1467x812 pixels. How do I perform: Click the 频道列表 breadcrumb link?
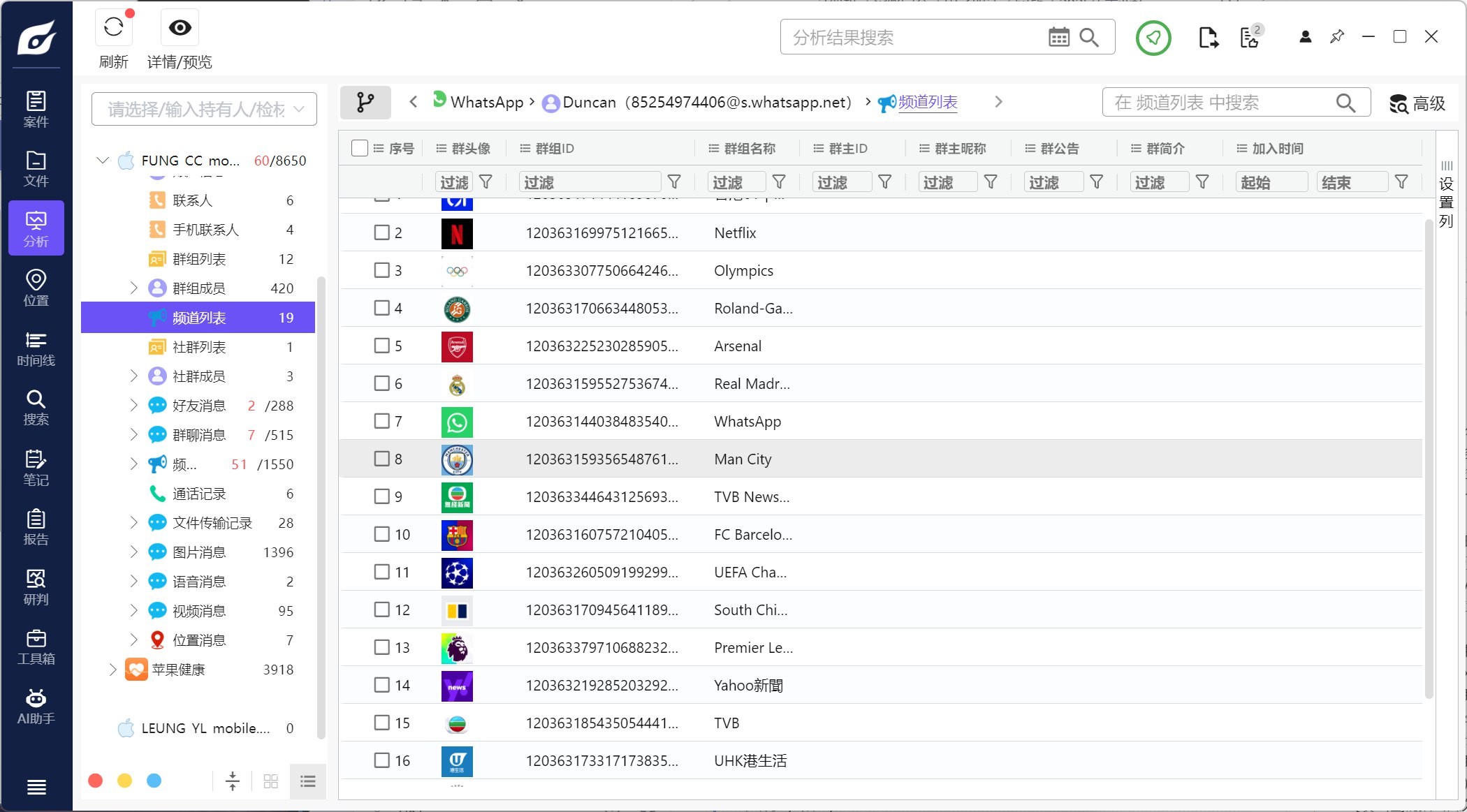tap(927, 103)
